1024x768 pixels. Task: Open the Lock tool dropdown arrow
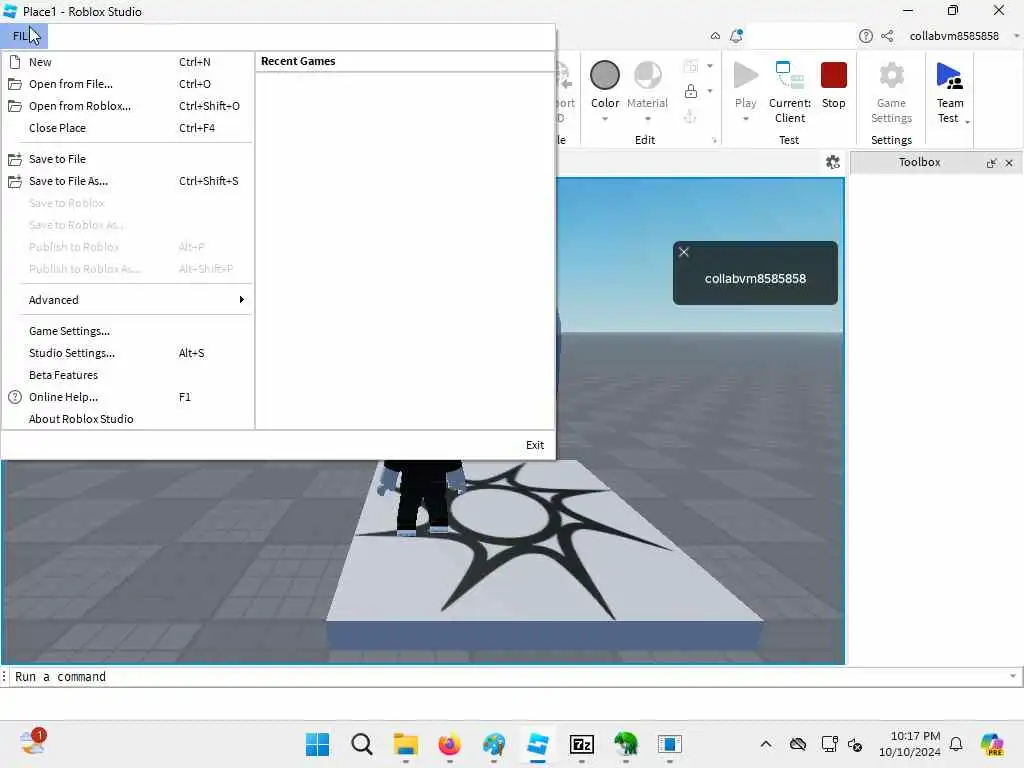point(710,91)
